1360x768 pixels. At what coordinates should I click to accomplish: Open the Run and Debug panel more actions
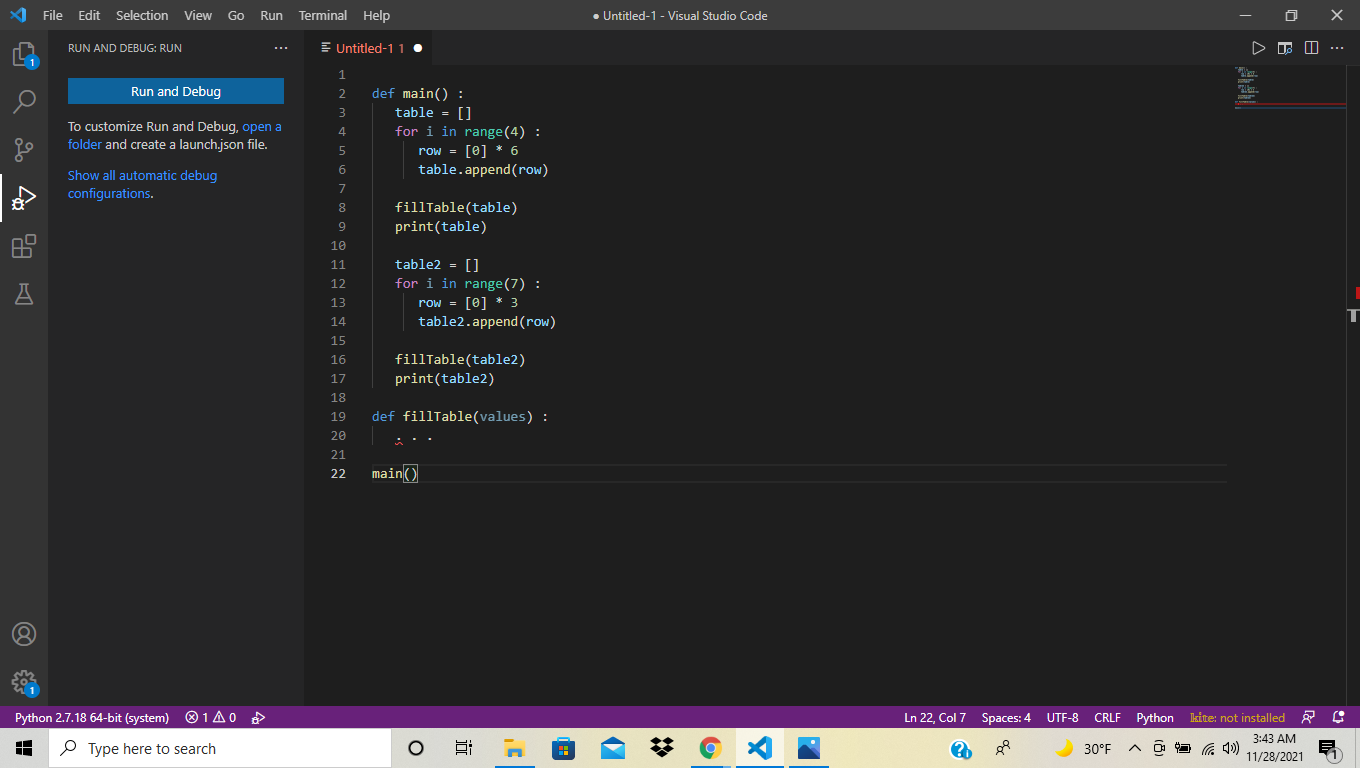280,48
